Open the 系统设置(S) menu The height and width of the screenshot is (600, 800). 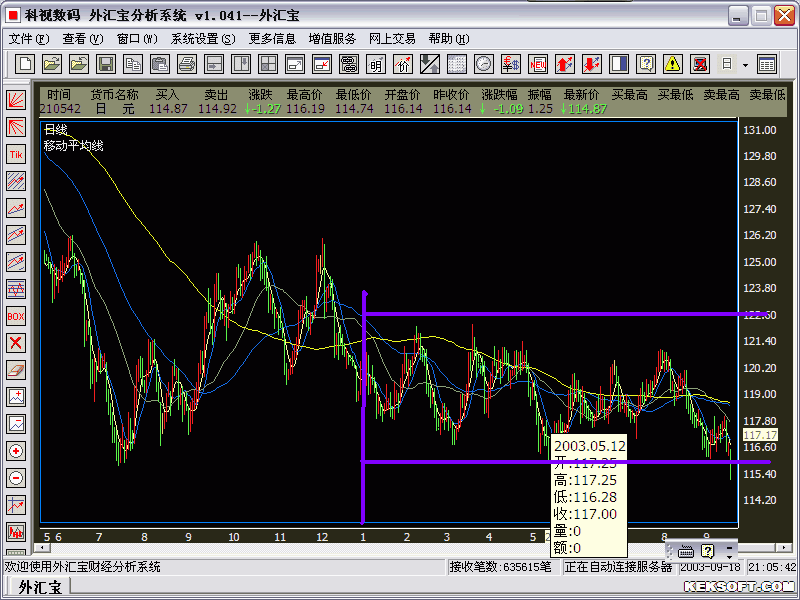tap(203, 39)
